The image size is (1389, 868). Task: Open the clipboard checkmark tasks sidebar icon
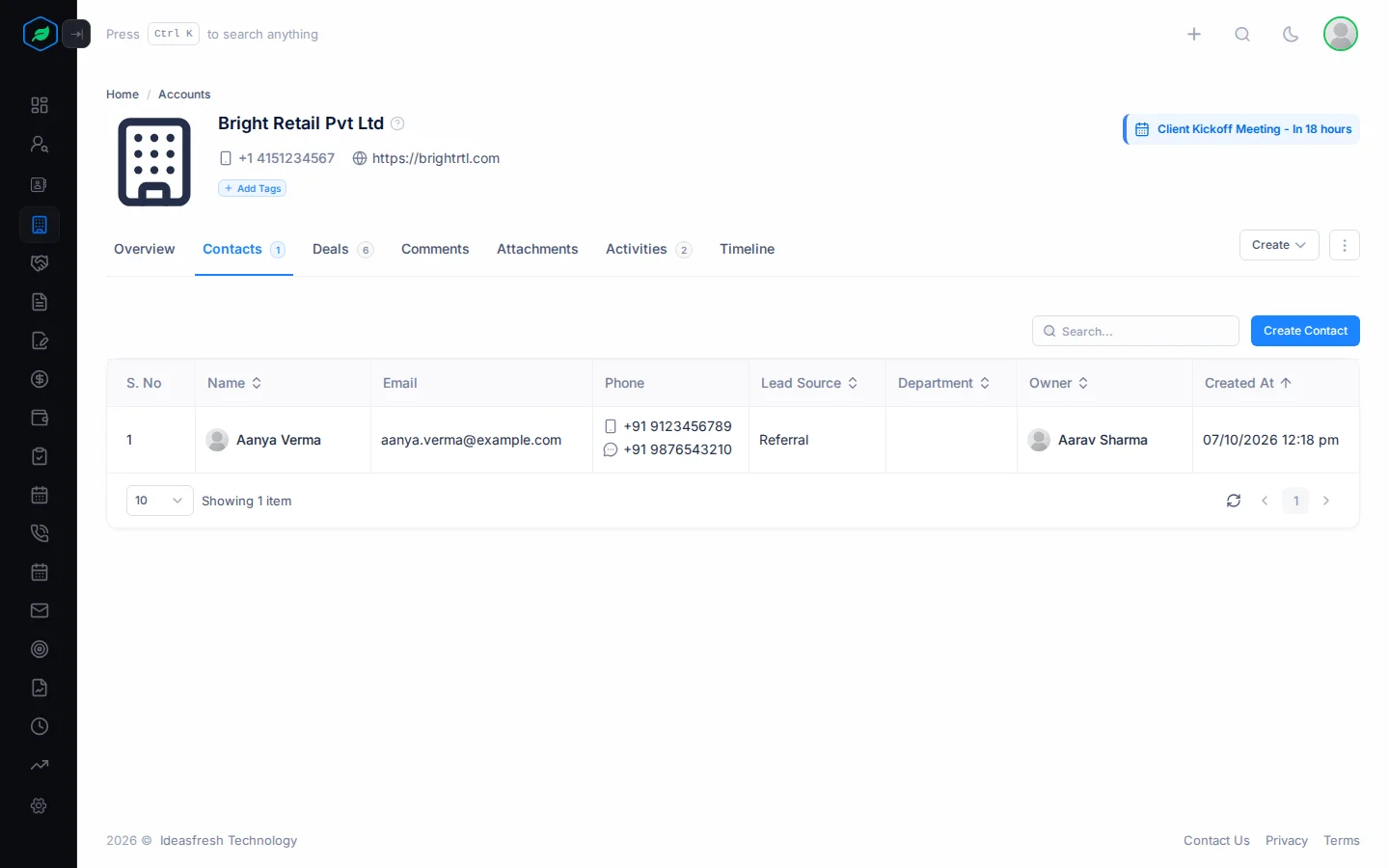click(x=40, y=456)
